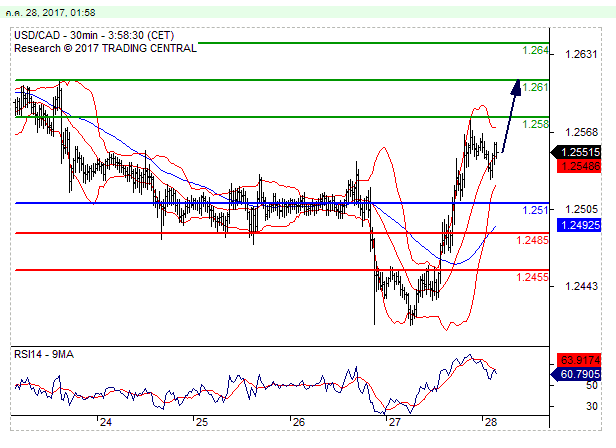Select the chart title 'USD/CAD - 30min - 3:58:30 (CET)'
The width and height of the screenshot is (616, 448).
(94, 35)
